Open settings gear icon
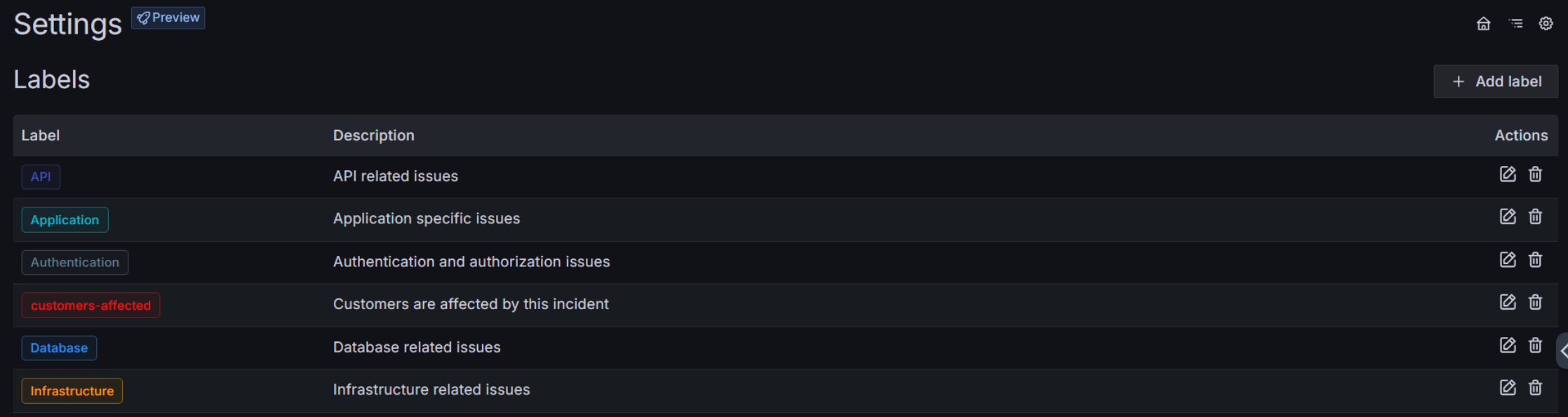 (1546, 24)
